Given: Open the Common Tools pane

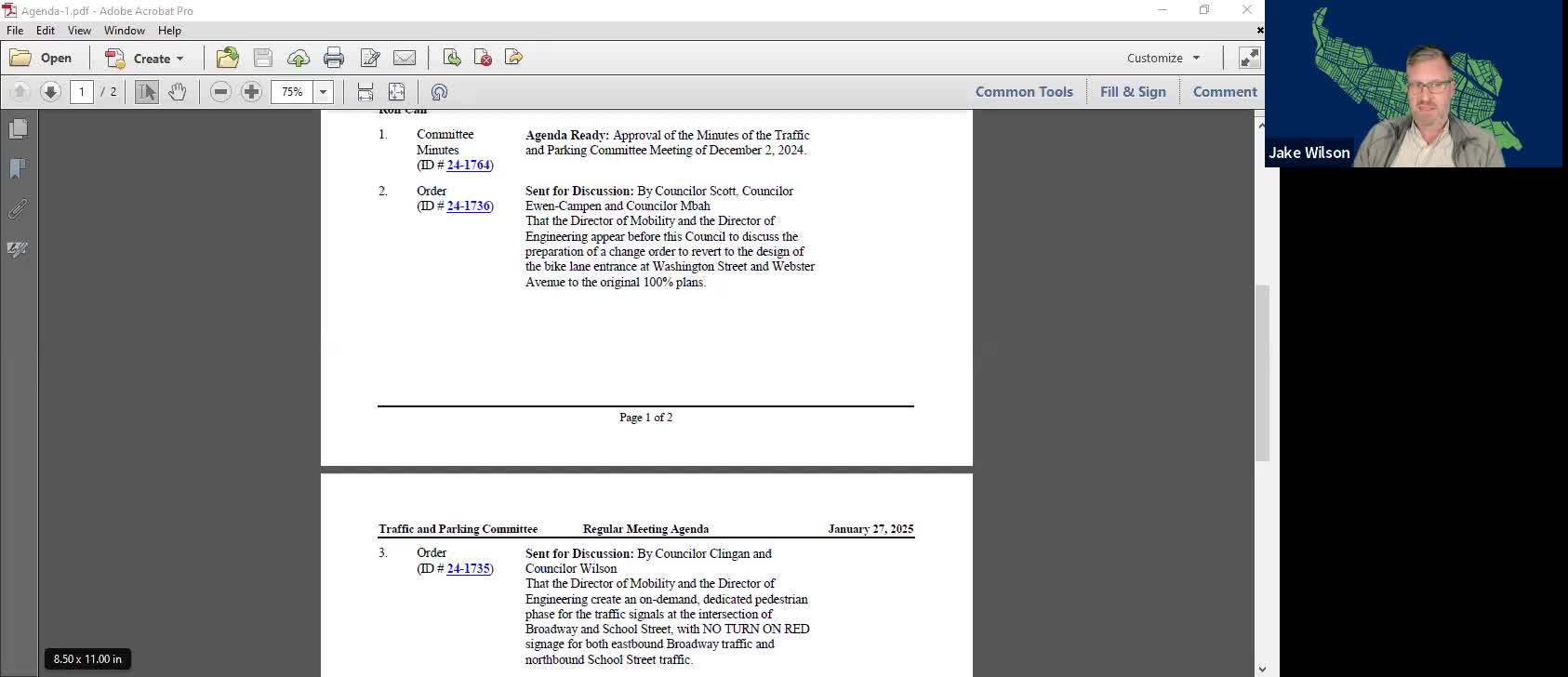Looking at the screenshot, I should coord(1024,92).
